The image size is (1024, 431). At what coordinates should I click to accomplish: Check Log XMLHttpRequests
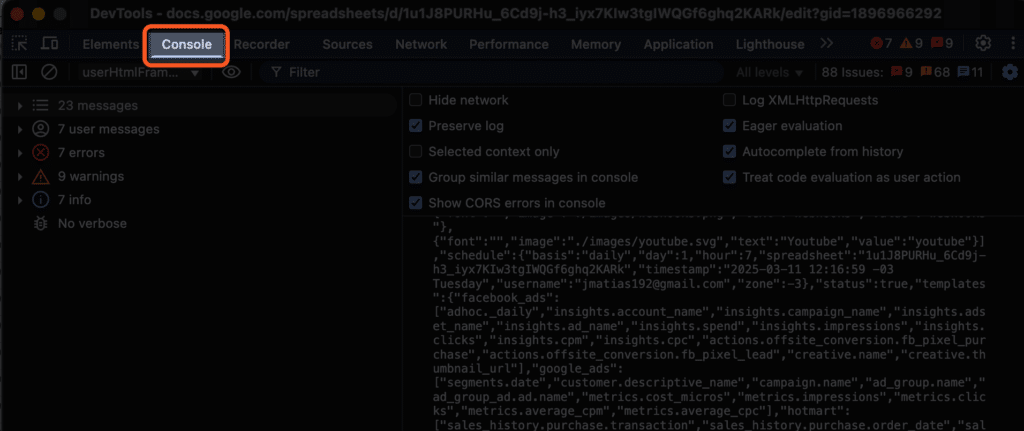pos(729,100)
